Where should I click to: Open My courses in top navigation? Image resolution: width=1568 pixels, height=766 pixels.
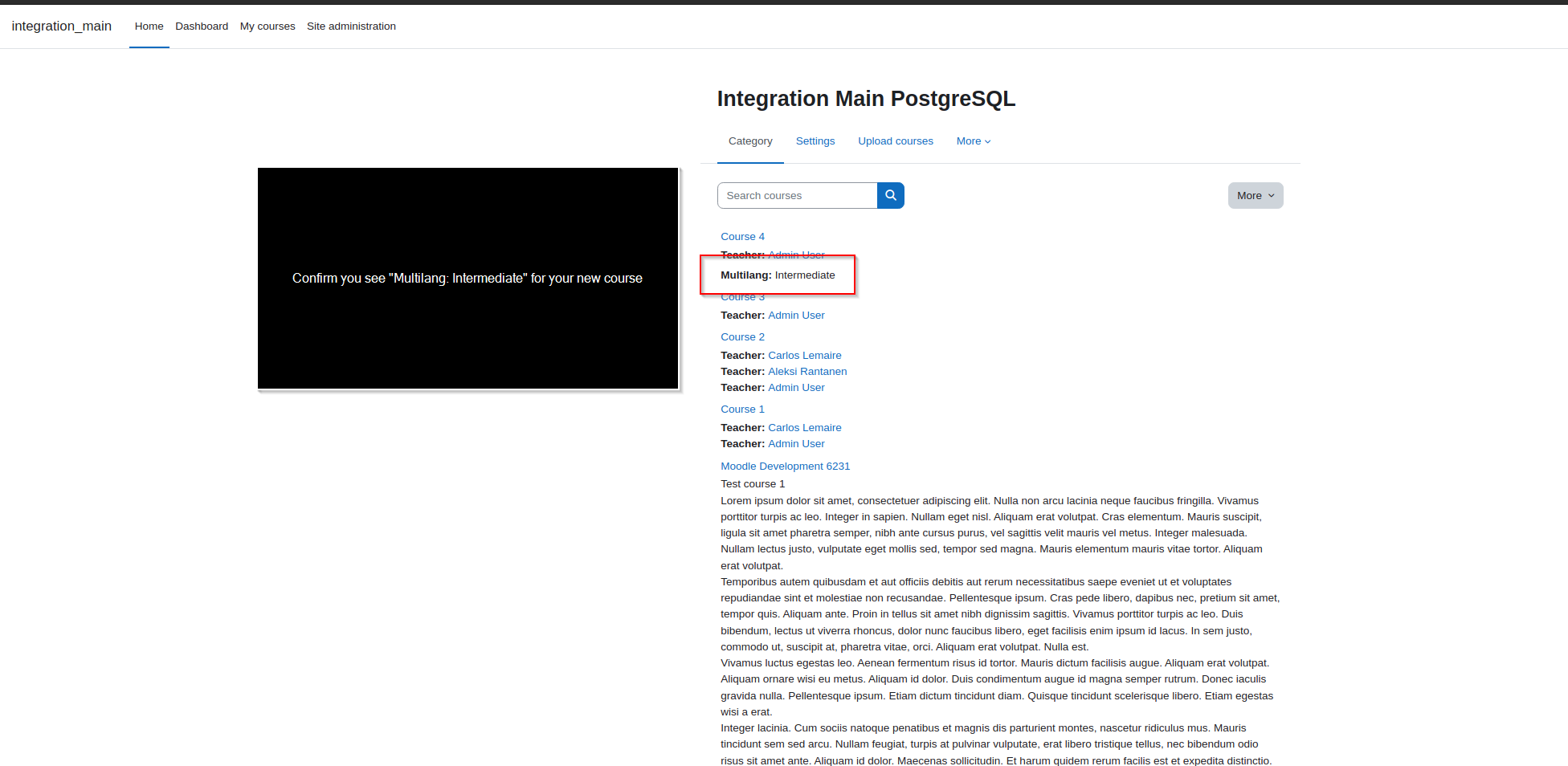click(267, 26)
